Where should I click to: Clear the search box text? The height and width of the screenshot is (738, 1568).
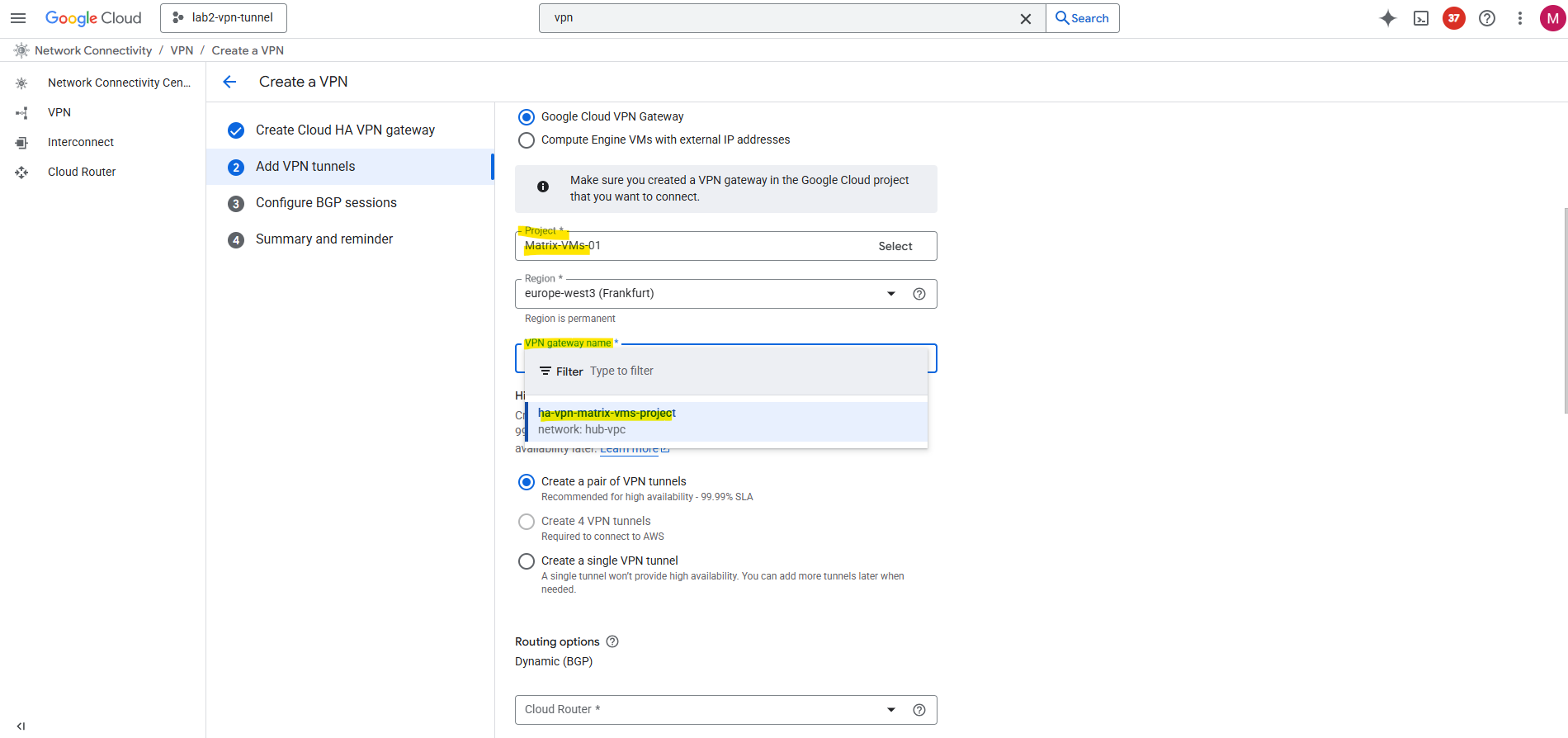1026,18
